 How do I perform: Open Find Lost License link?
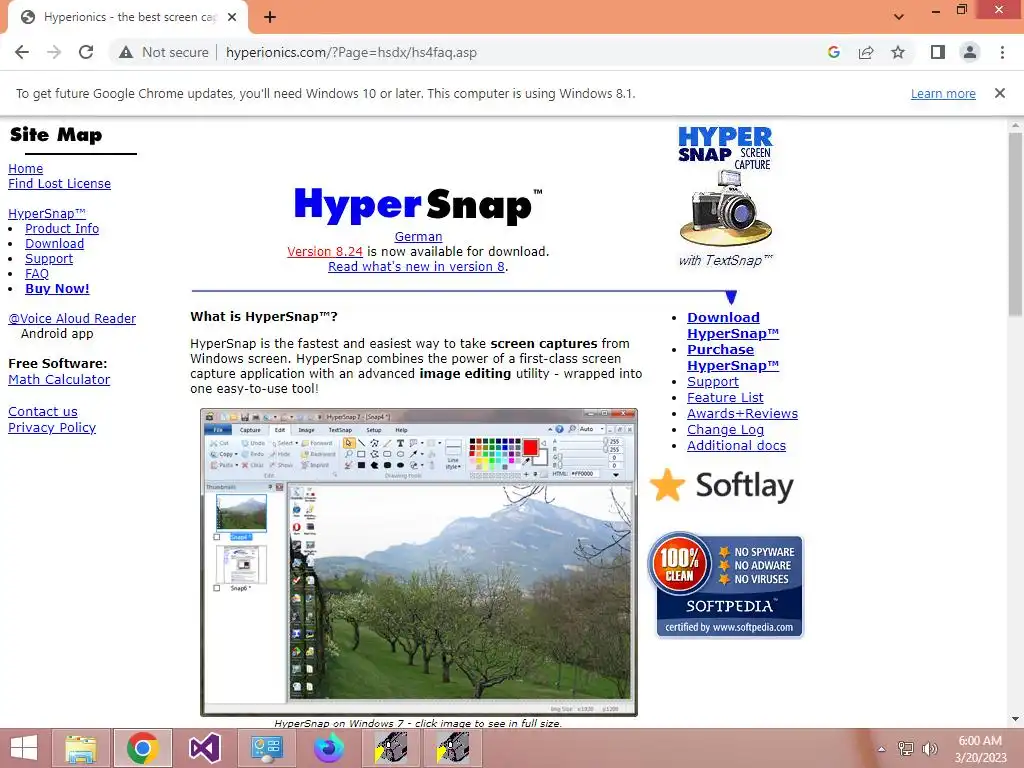pyautogui.click(x=59, y=184)
